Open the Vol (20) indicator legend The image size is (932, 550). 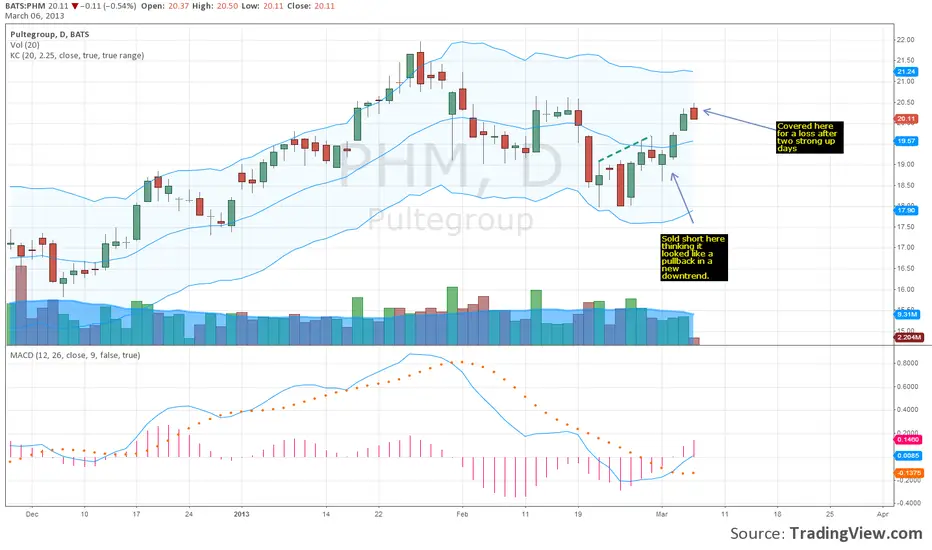pyautogui.click(x=25, y=45)
